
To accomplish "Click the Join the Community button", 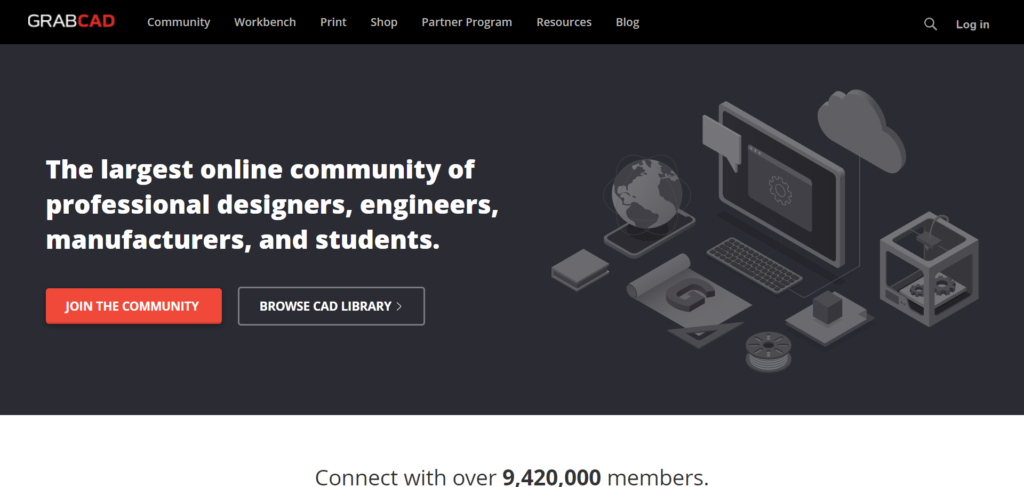I will pos(134,306).
